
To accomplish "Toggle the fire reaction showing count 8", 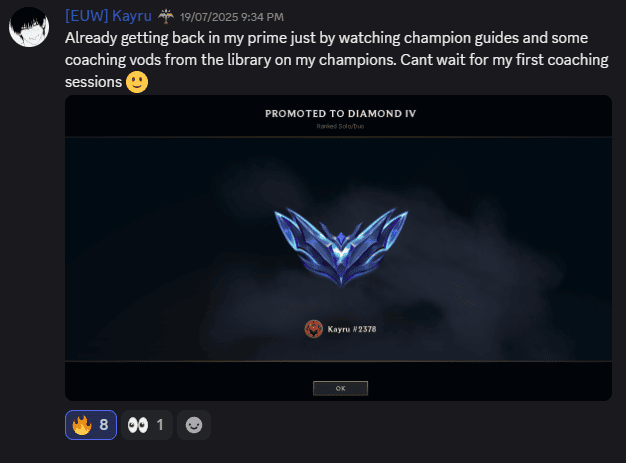I will 91,425.
